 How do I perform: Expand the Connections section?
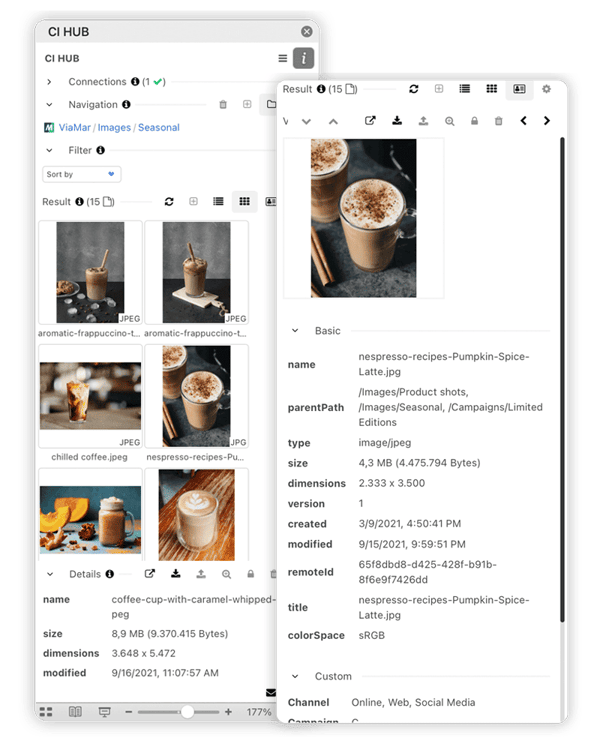(49, 81)
